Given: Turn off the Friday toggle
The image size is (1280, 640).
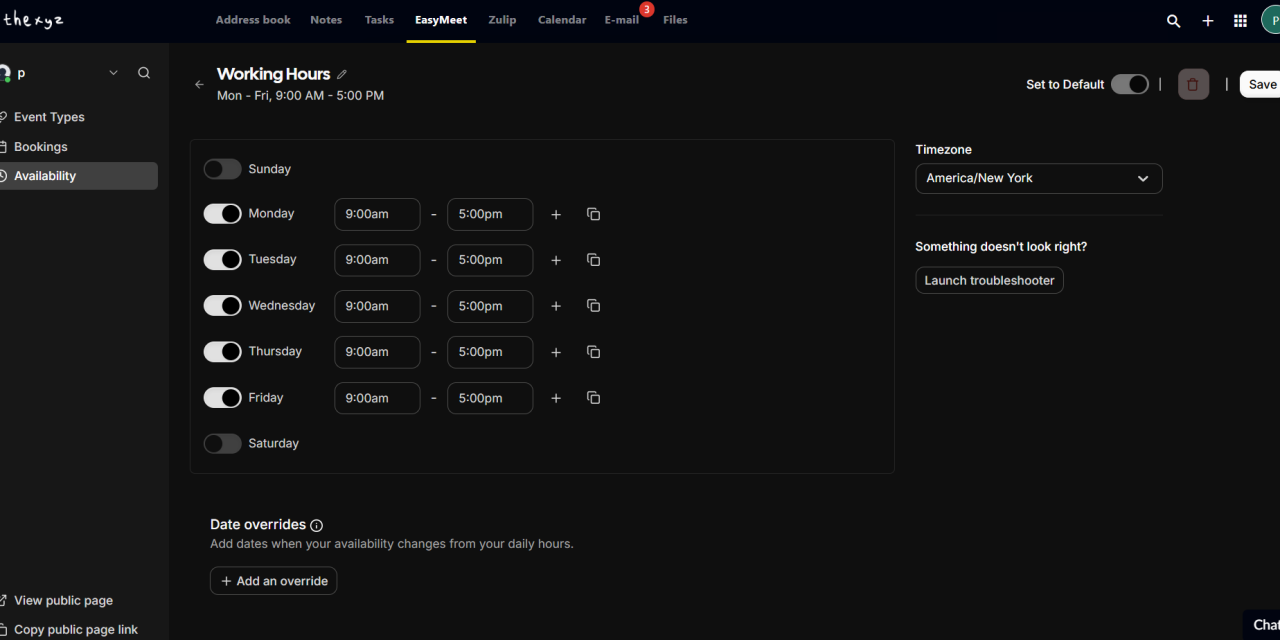Looking at the screenshot, I should coord(222,397).
